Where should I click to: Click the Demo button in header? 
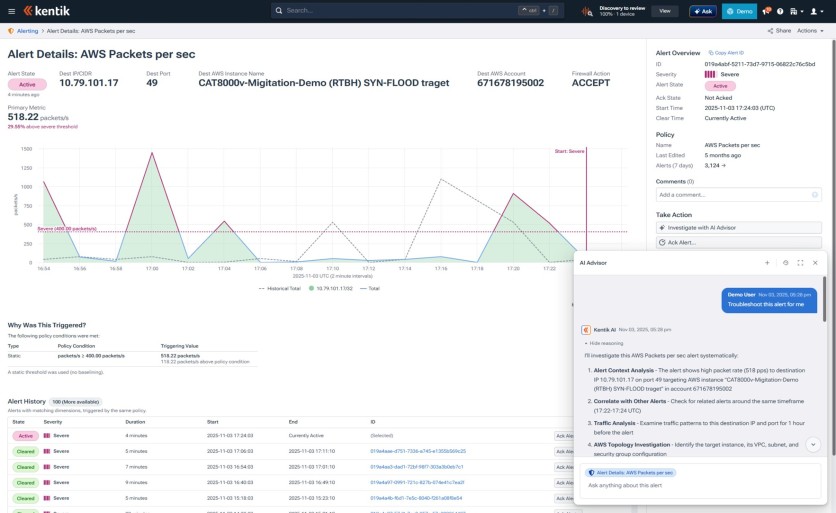pyautogui.click(x=739, y=11)
